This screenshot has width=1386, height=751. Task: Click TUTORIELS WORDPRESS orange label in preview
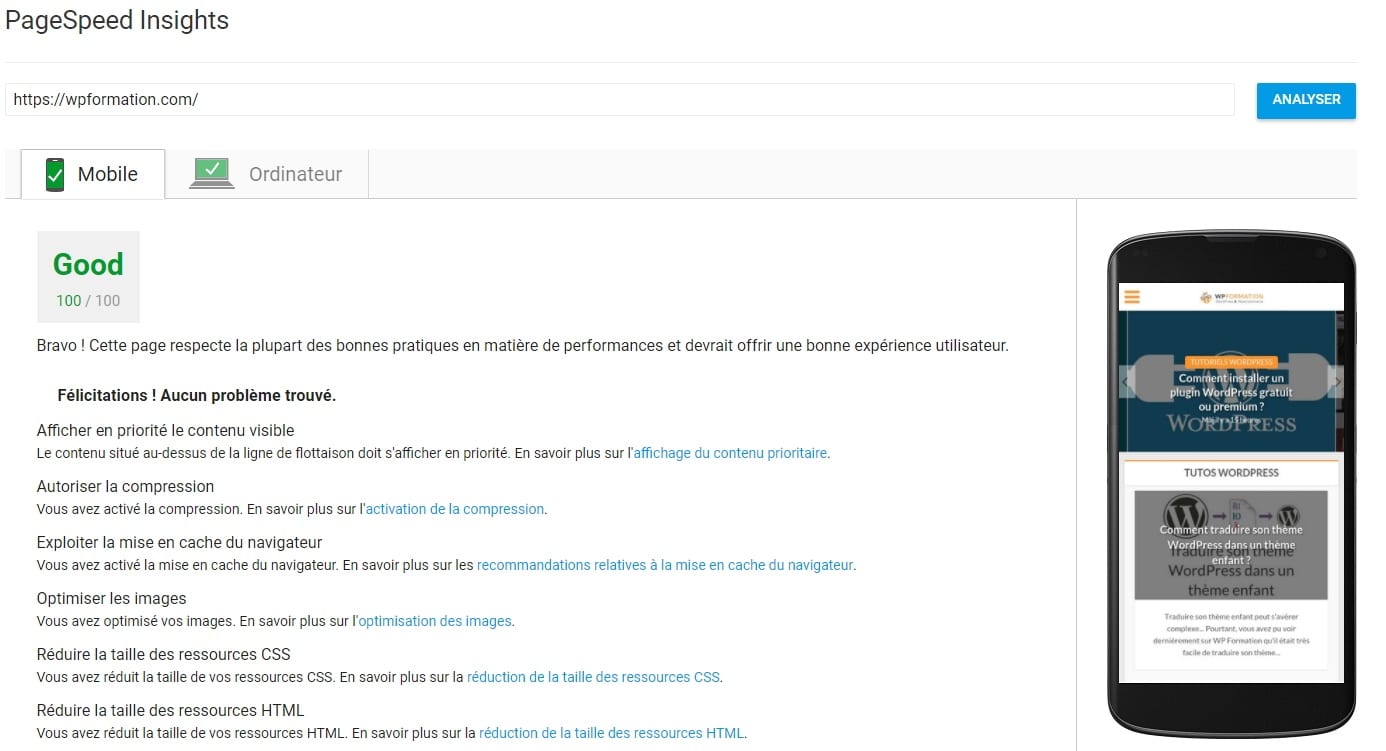(x=1231, y=362)
